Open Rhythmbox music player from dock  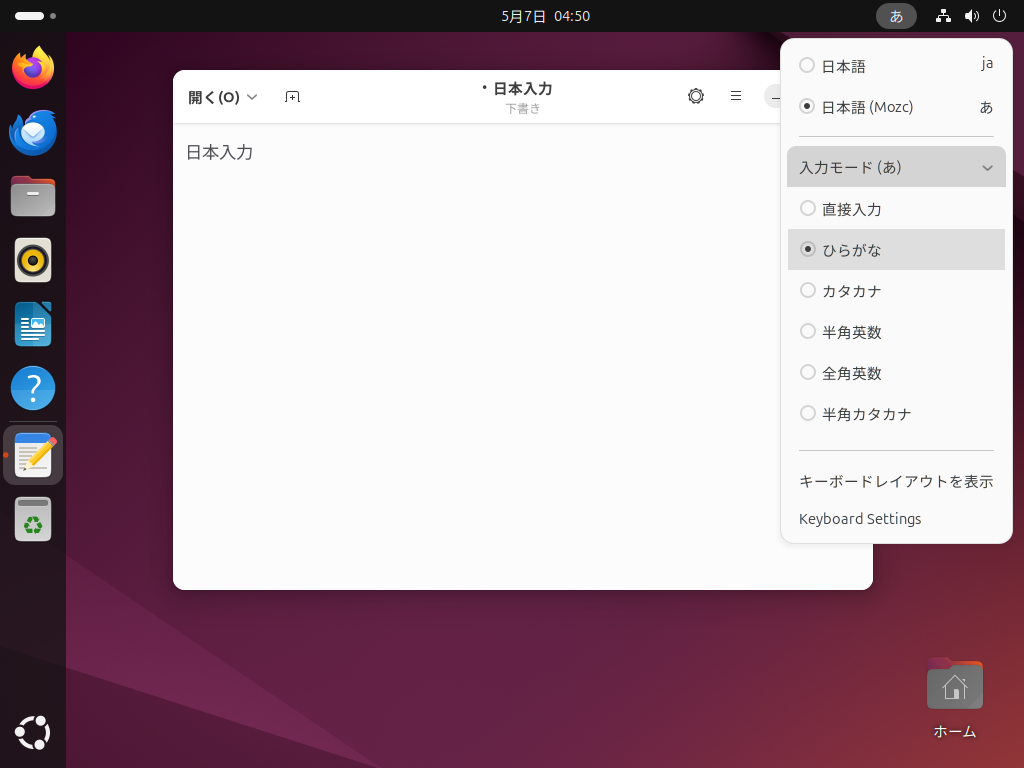(x=33, y=260)
